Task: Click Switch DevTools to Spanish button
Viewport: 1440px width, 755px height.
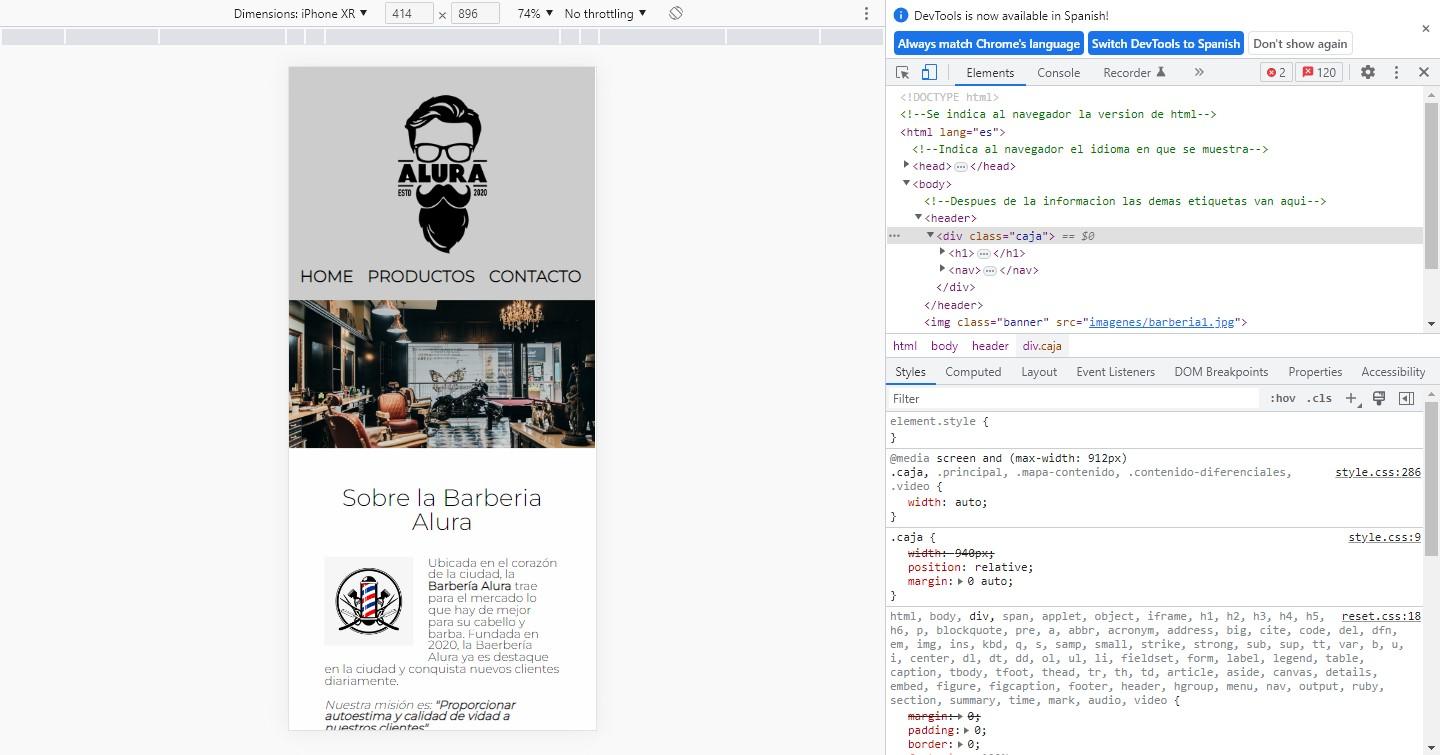Action: (1166, 43)
